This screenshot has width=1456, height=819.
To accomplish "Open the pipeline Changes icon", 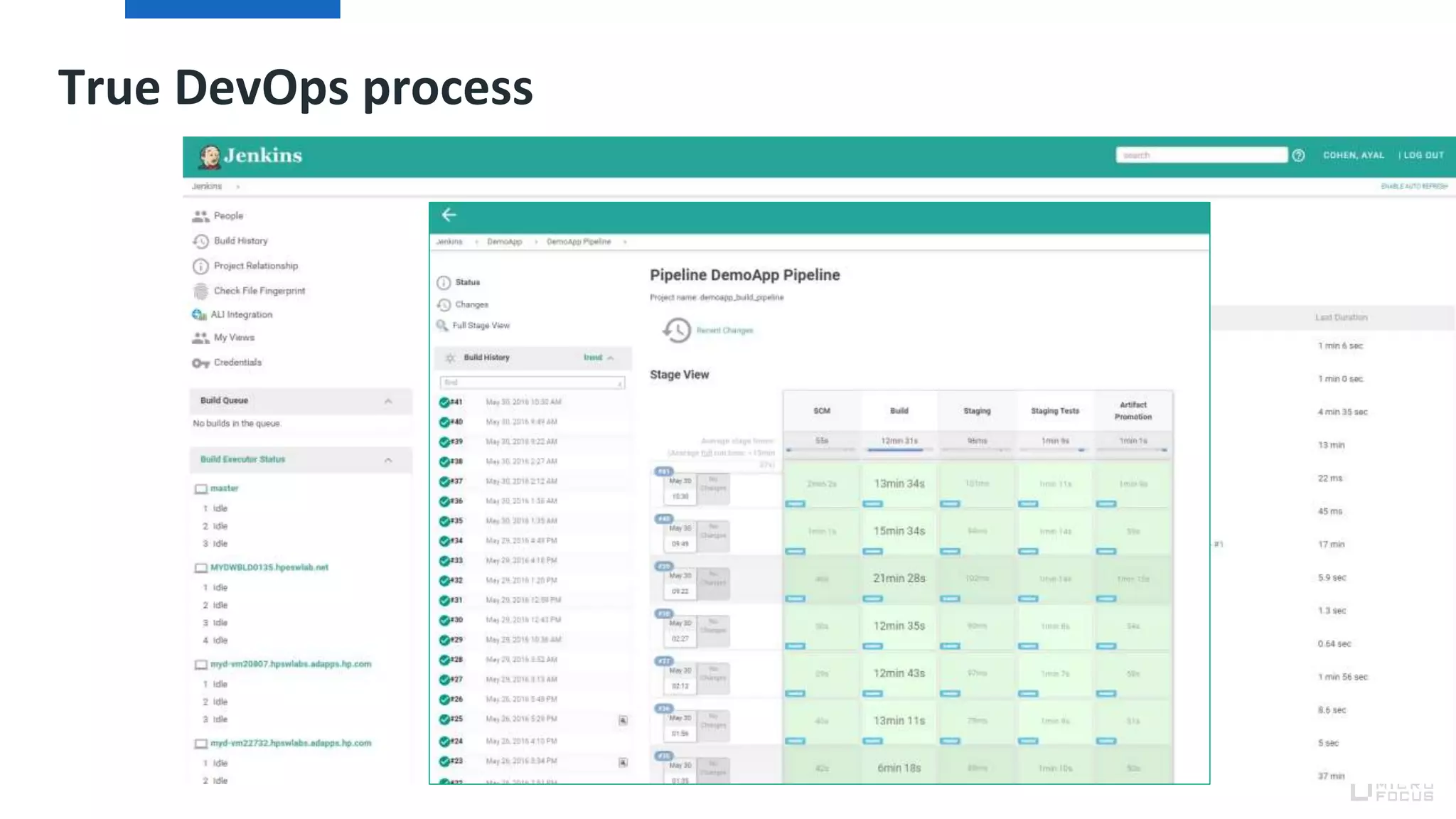I will pos(444,304).
